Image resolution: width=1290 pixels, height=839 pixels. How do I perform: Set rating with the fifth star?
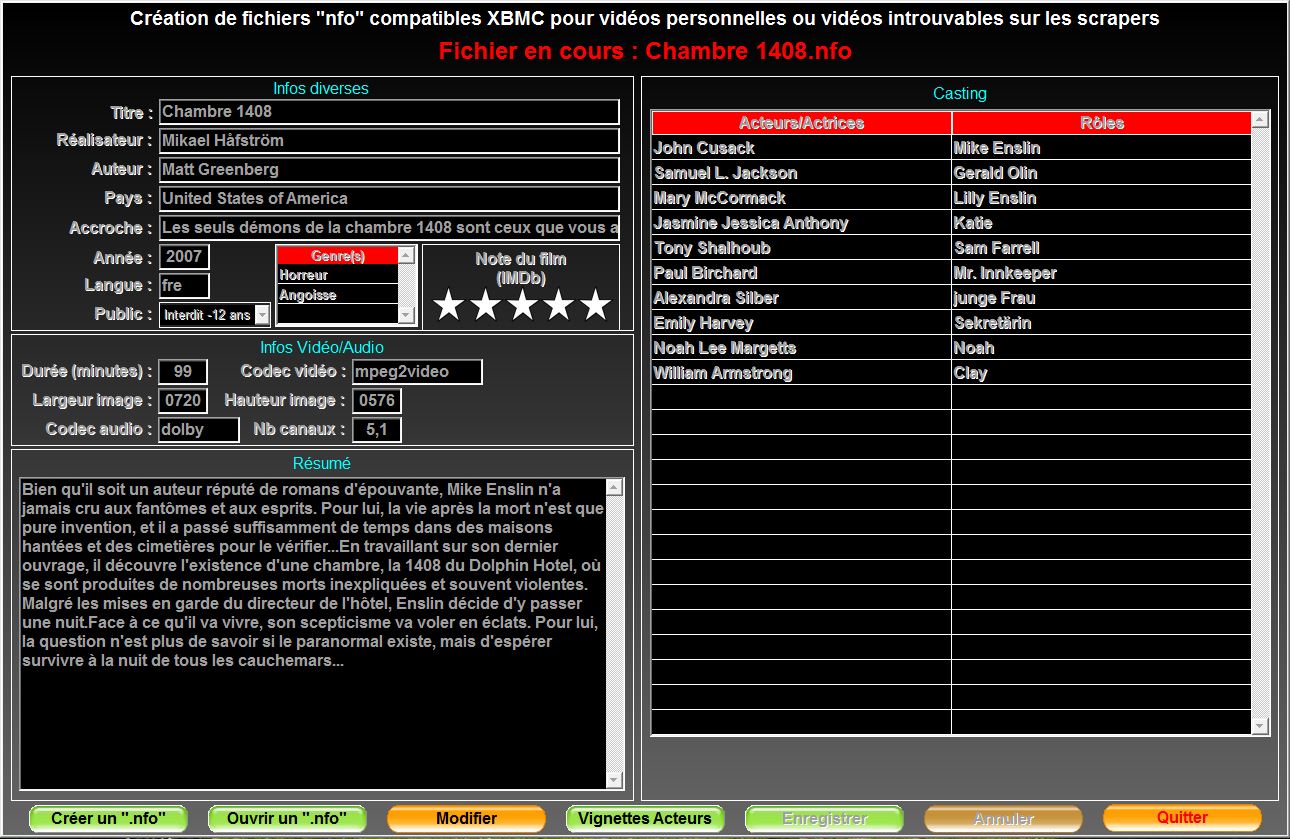pos(596,306)
